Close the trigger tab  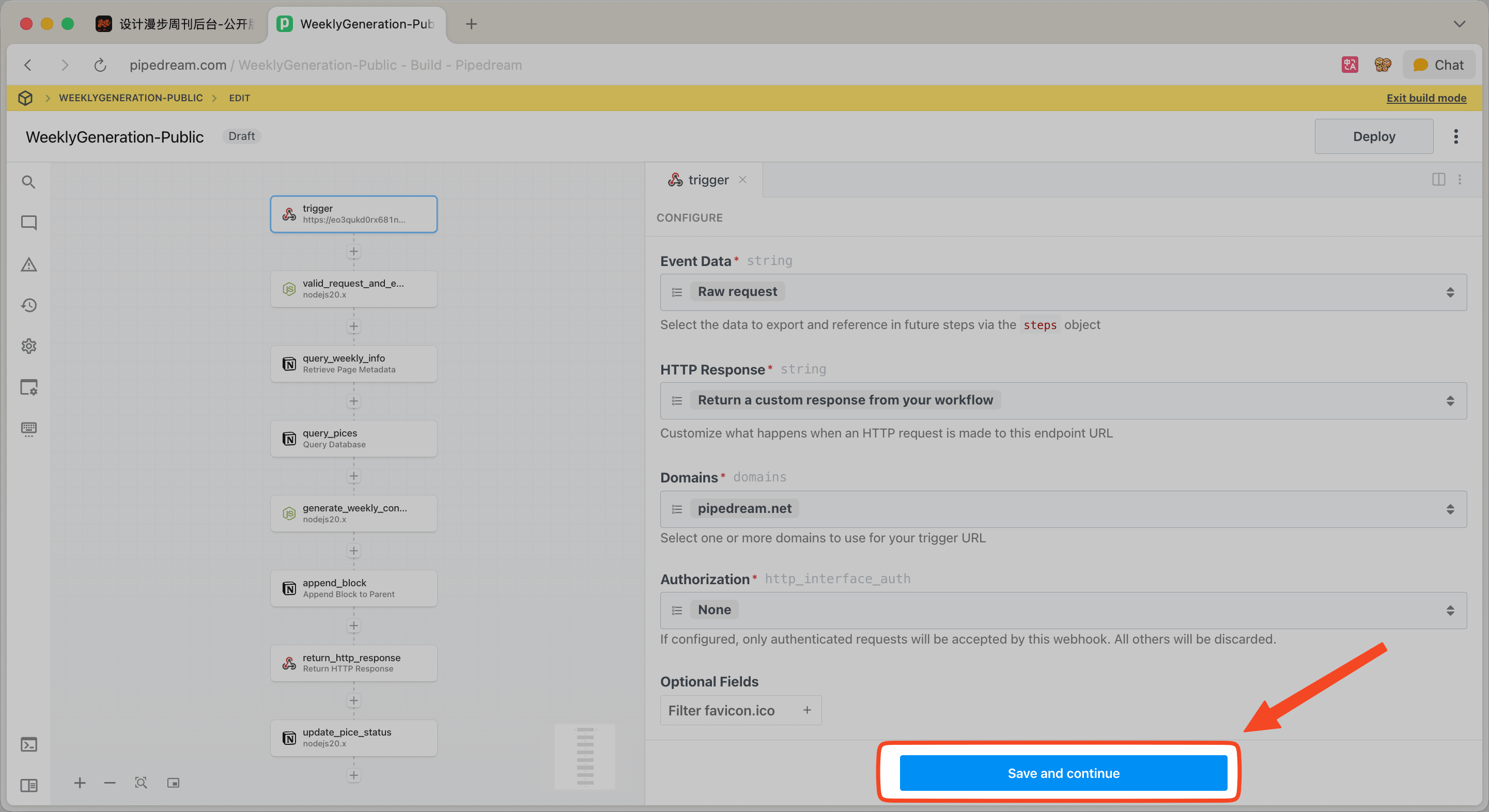point(743,180)
